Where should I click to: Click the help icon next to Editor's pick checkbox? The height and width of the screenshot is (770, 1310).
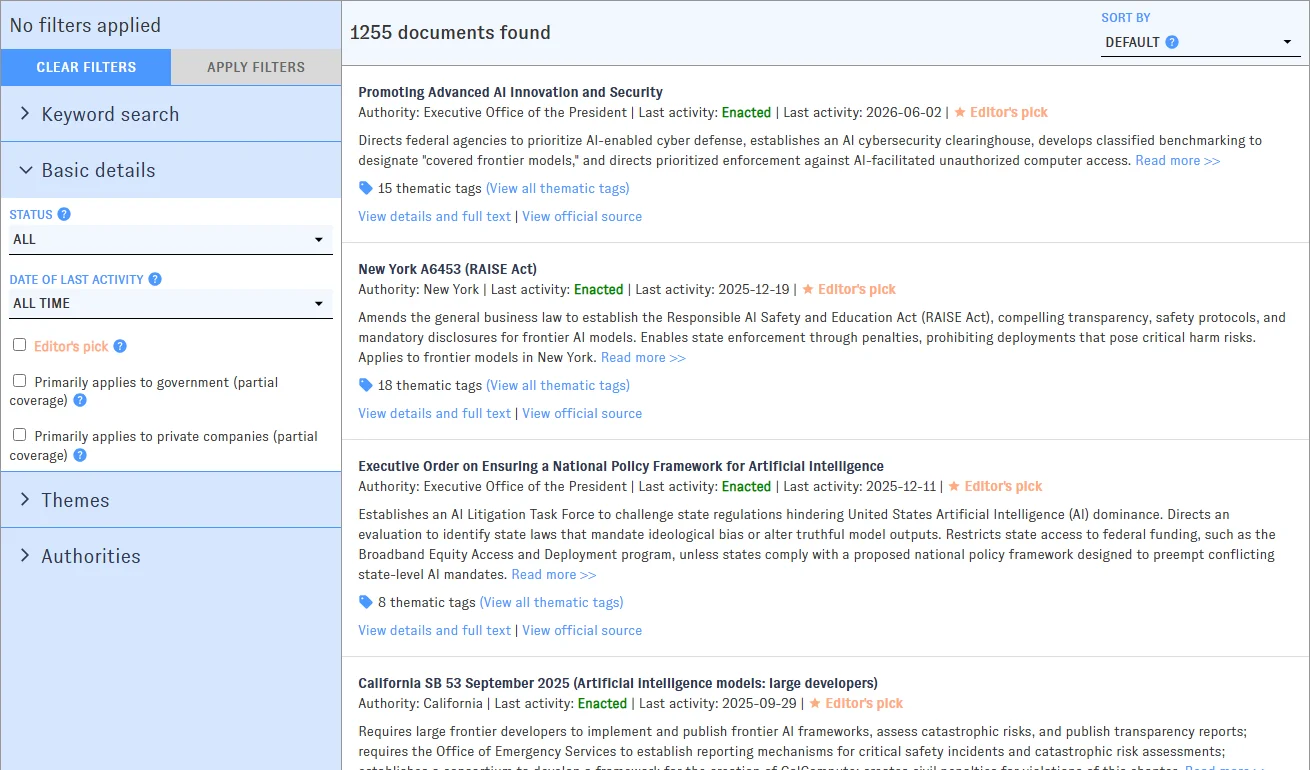[x=120, y=346]
